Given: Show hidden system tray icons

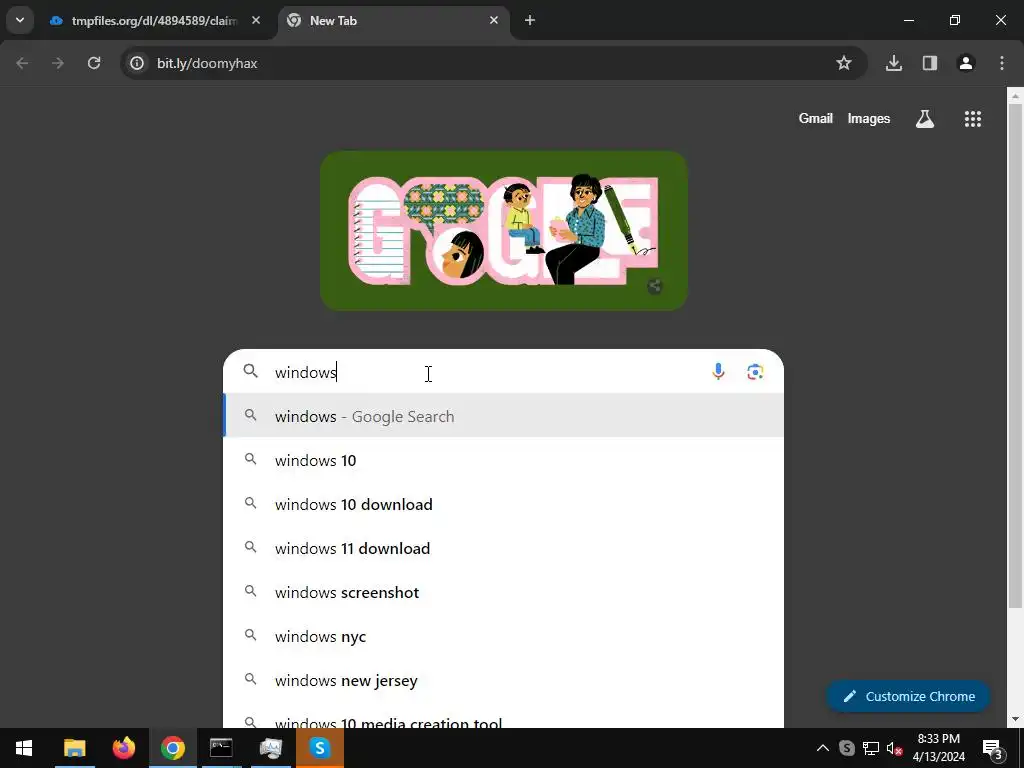Looking at the screenshot, I should click(823, 748).
